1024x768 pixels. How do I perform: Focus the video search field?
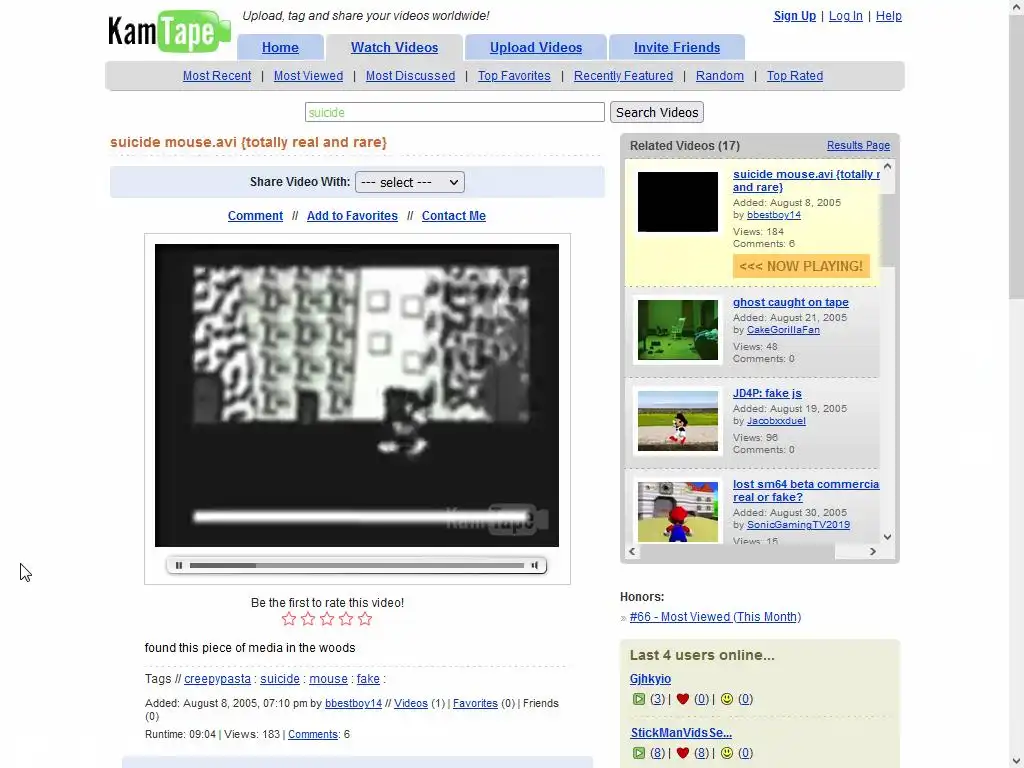(x=455, y=112)
